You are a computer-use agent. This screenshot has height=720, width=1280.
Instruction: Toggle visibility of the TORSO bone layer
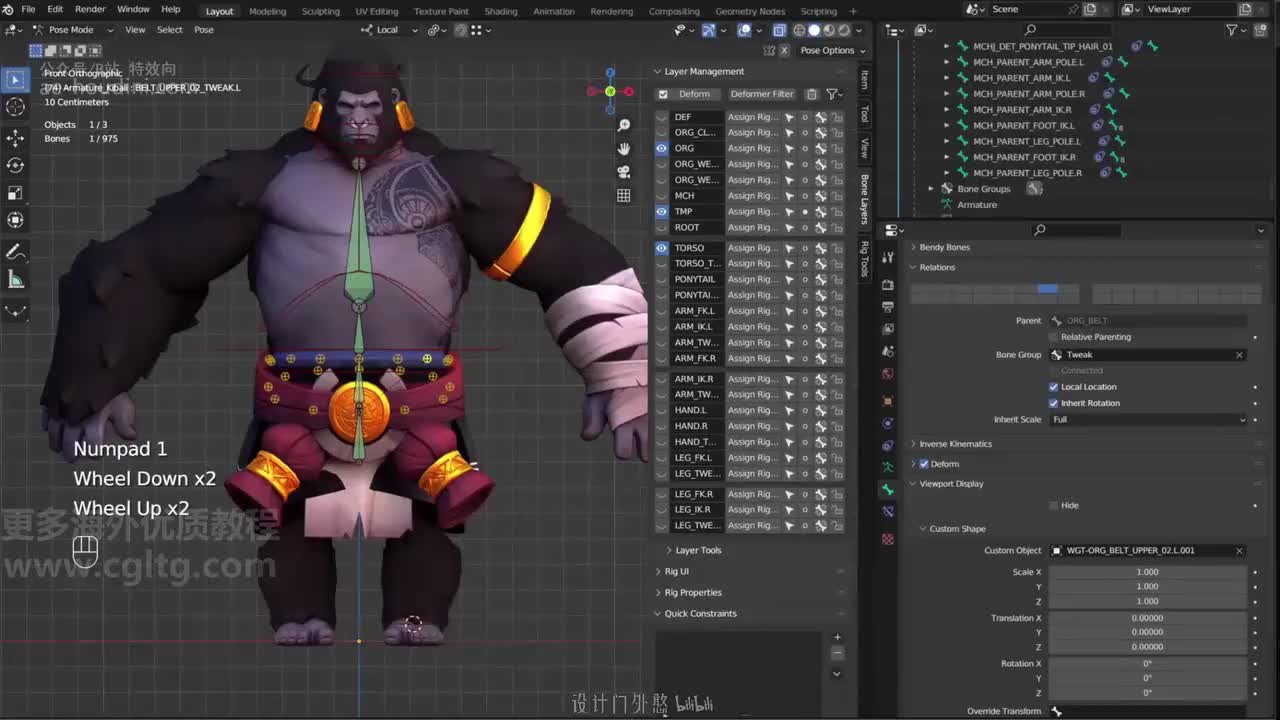[661, 248]
